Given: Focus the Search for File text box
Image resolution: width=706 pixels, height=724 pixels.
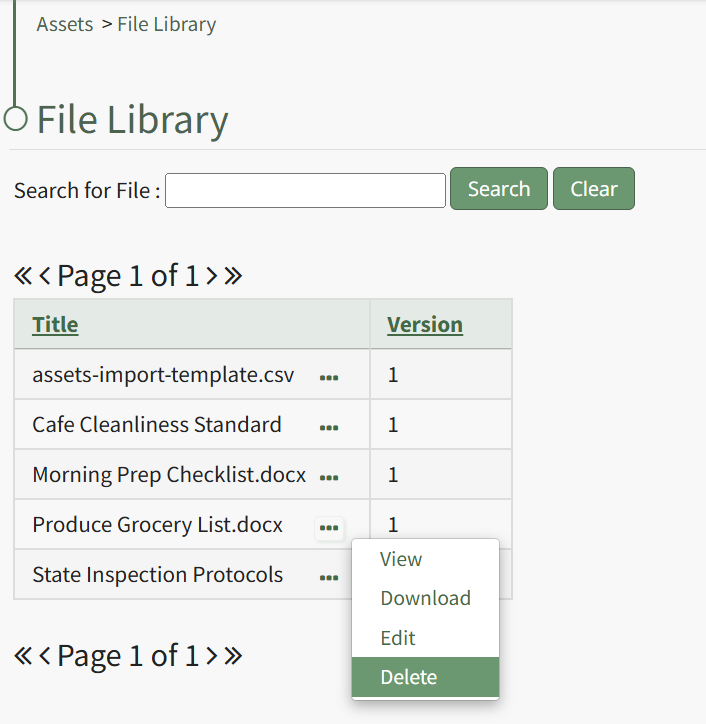Looking at the screenshot, I should (x=305, y=190).
